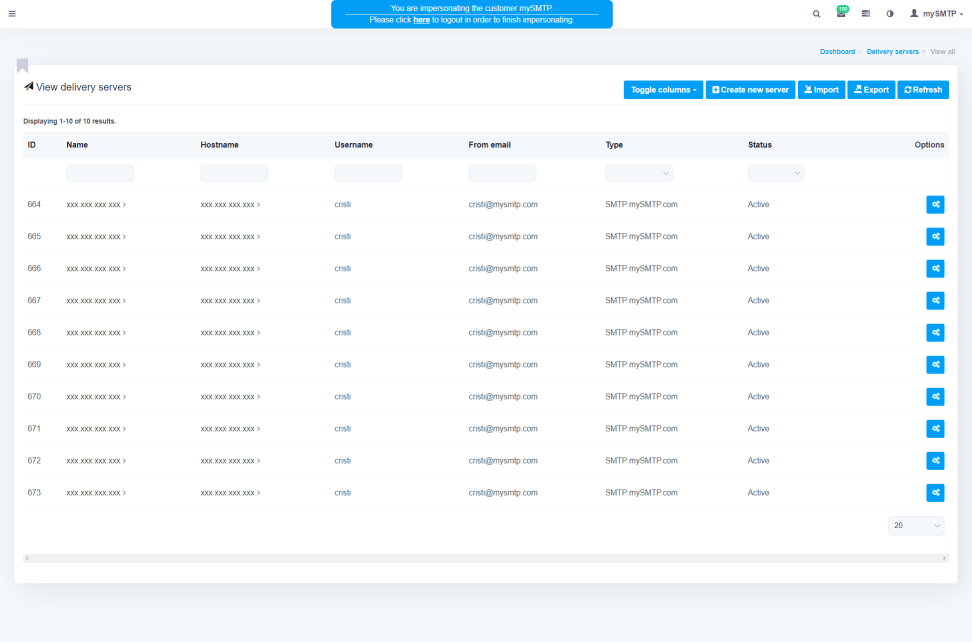Open options gear for server 673
The width and height of the screenshot is (972, 642).
point(935,493)
